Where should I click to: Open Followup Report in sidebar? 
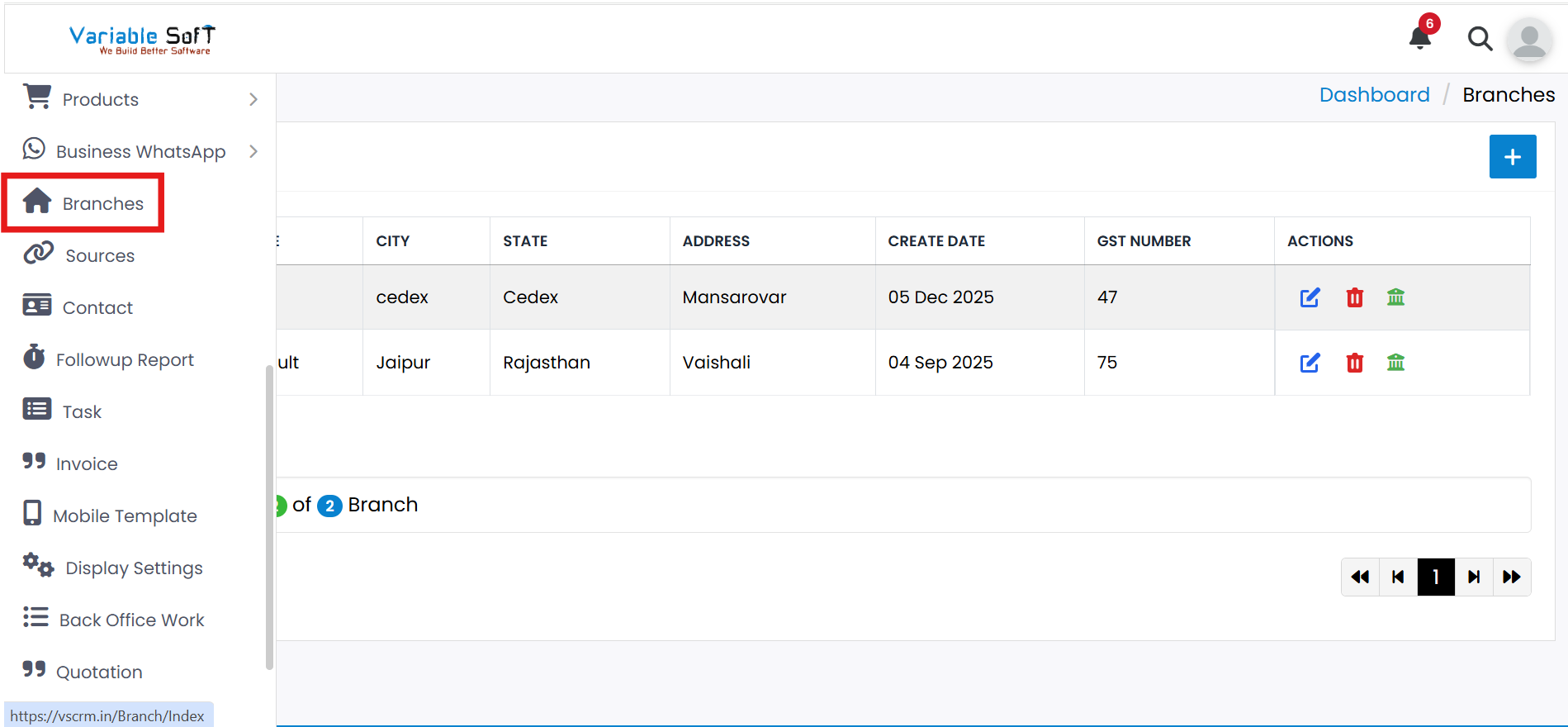pyautogui.click(x=124, y=359)
